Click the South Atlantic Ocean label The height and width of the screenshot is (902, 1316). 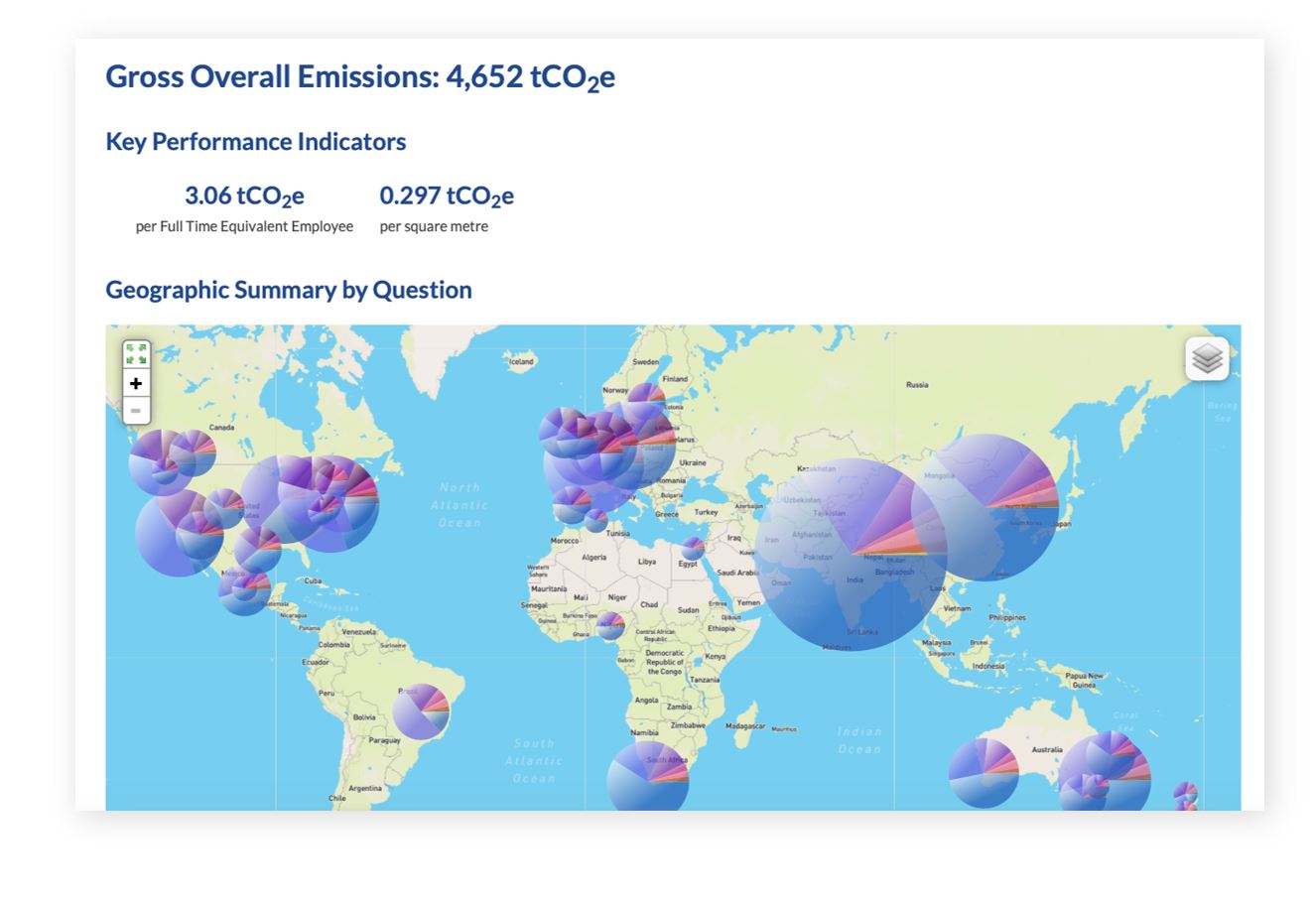[534, 761]
